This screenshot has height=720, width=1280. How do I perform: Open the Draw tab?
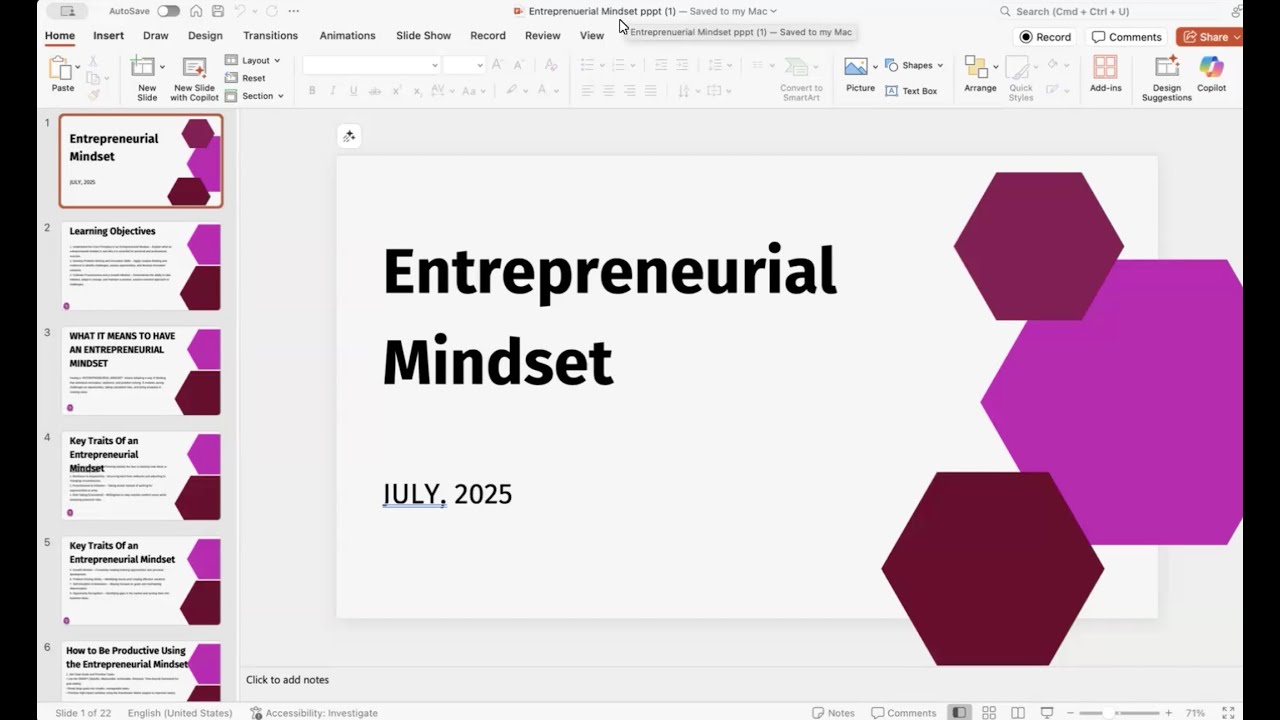[x=156, y=35]
